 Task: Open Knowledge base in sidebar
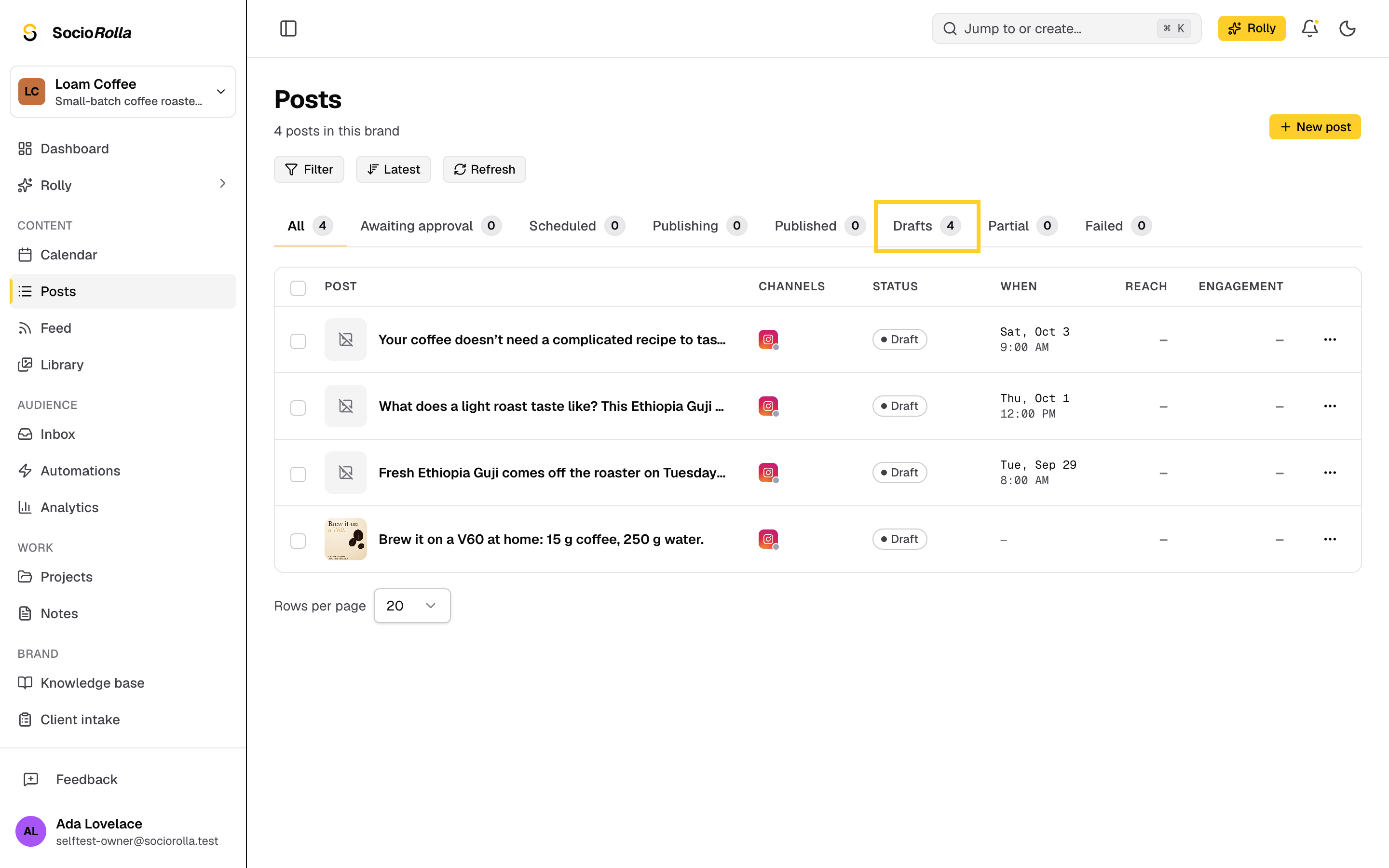click(x=123, y=682)
